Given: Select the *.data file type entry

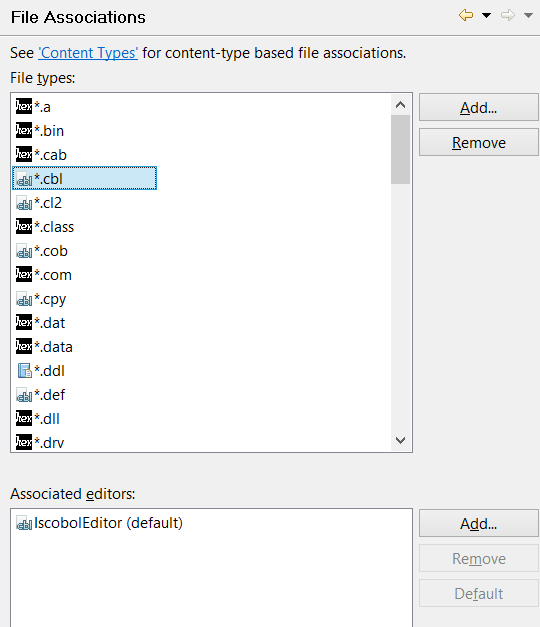Looking at the screenshot, I should [44, 347].
